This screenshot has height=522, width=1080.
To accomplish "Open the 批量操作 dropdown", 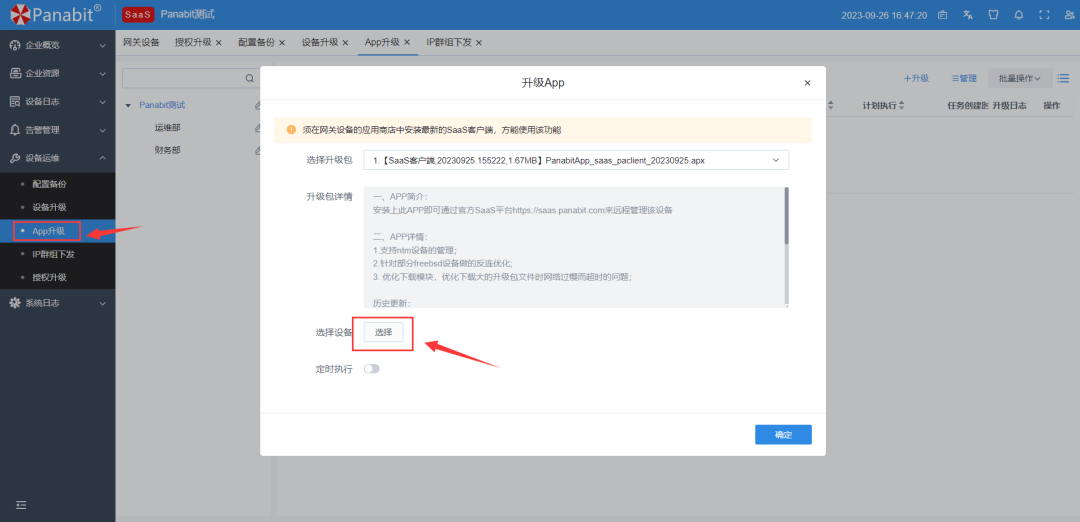I will point(1019,79).
